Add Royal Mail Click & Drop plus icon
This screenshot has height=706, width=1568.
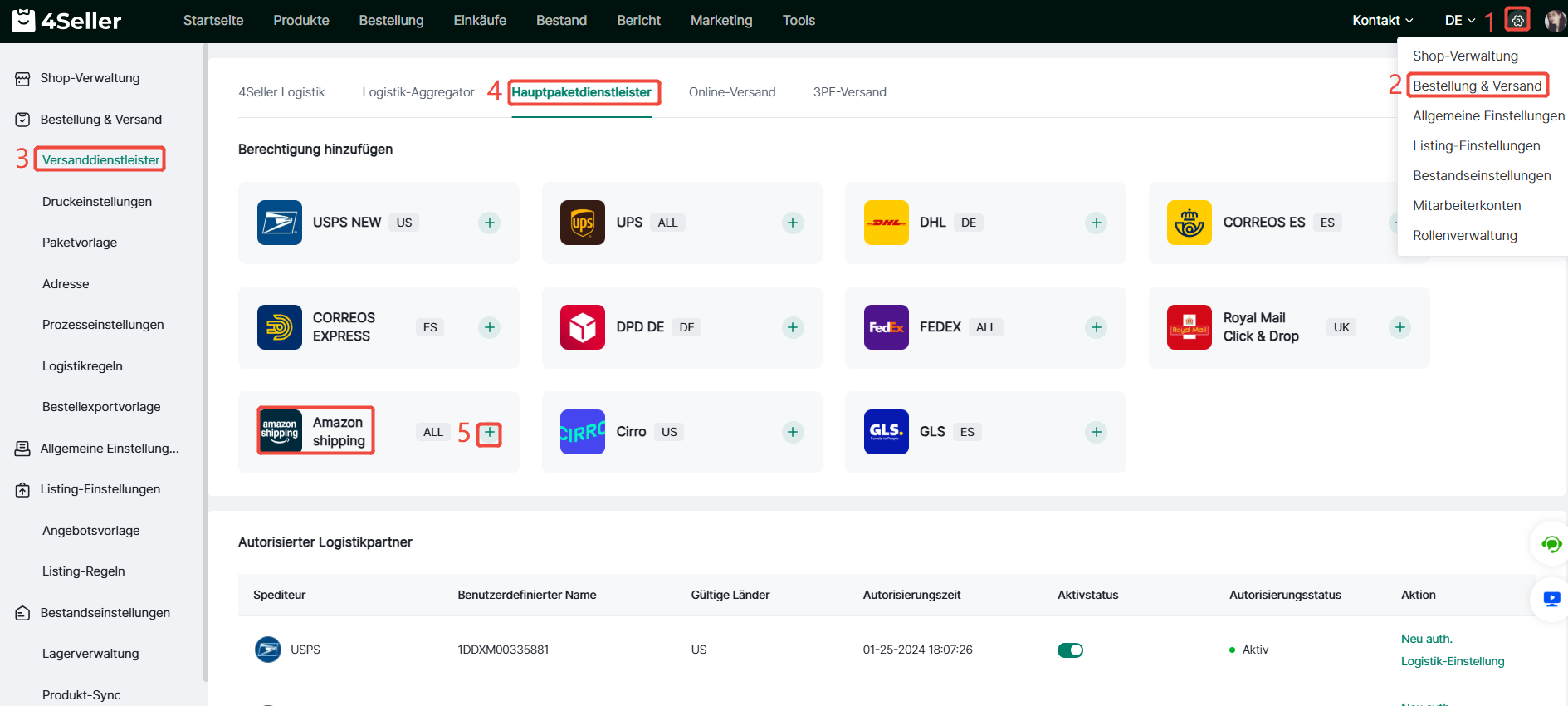click(1400, 327)
